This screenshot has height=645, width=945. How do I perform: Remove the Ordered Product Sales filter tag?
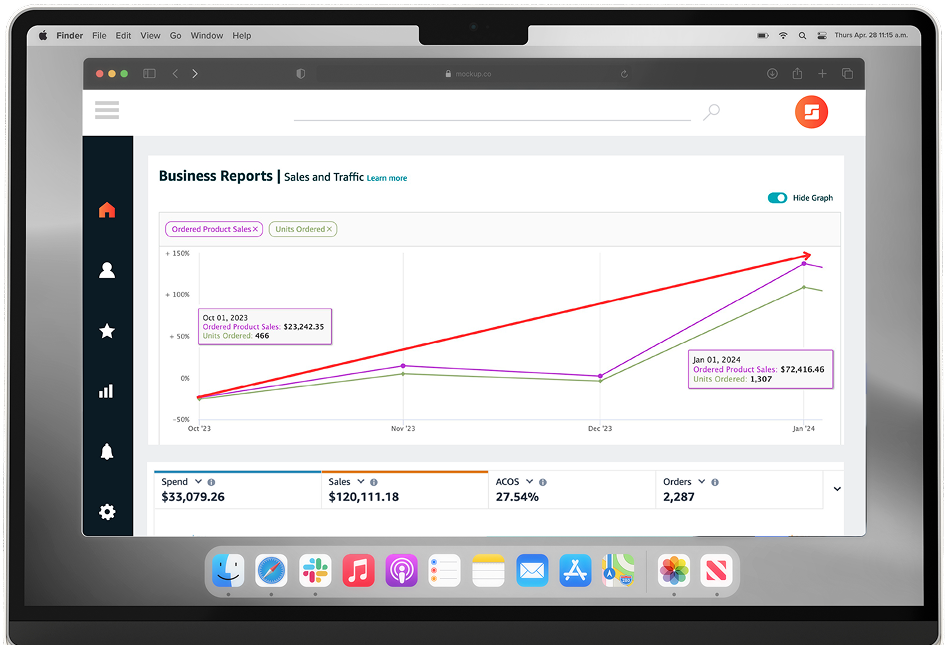[x=255, y=230]
